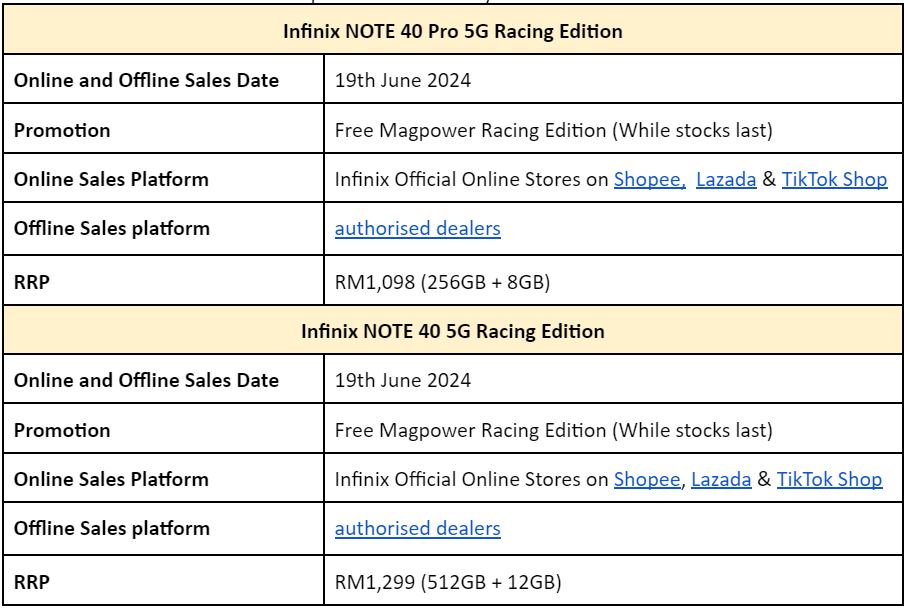Click Free Magpower promotion text in non-Pro section
Viewport: 910px width, 612px height.
click(x=553, y=431)
